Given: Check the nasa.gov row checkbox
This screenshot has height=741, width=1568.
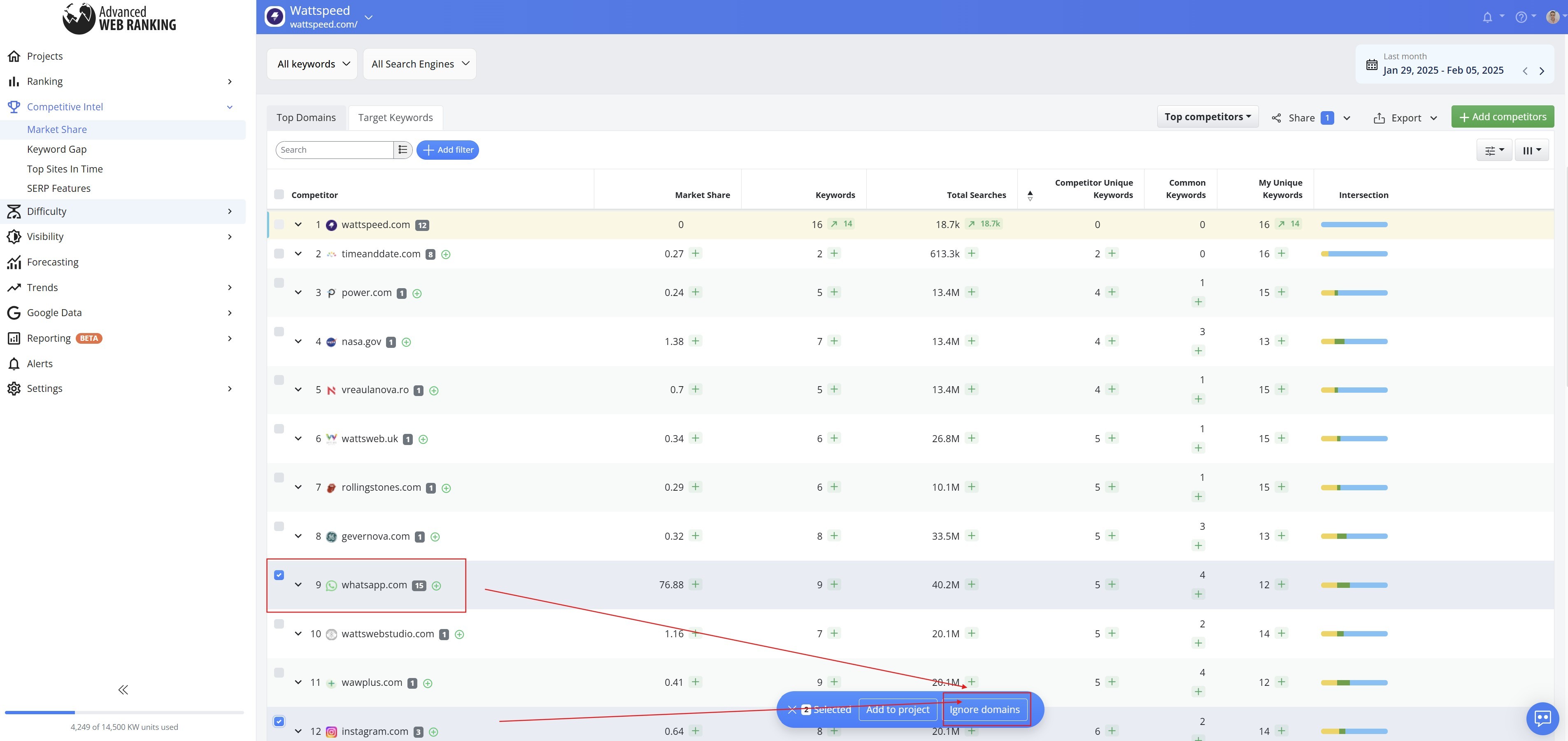Looking at the screenshot, I should click(279, 331).
